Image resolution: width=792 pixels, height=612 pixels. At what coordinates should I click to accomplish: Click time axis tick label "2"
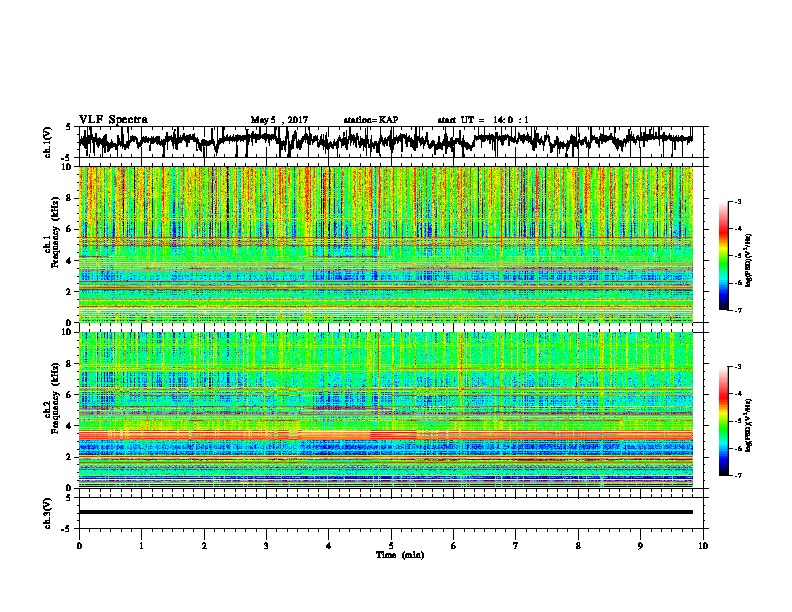(204, 546)
